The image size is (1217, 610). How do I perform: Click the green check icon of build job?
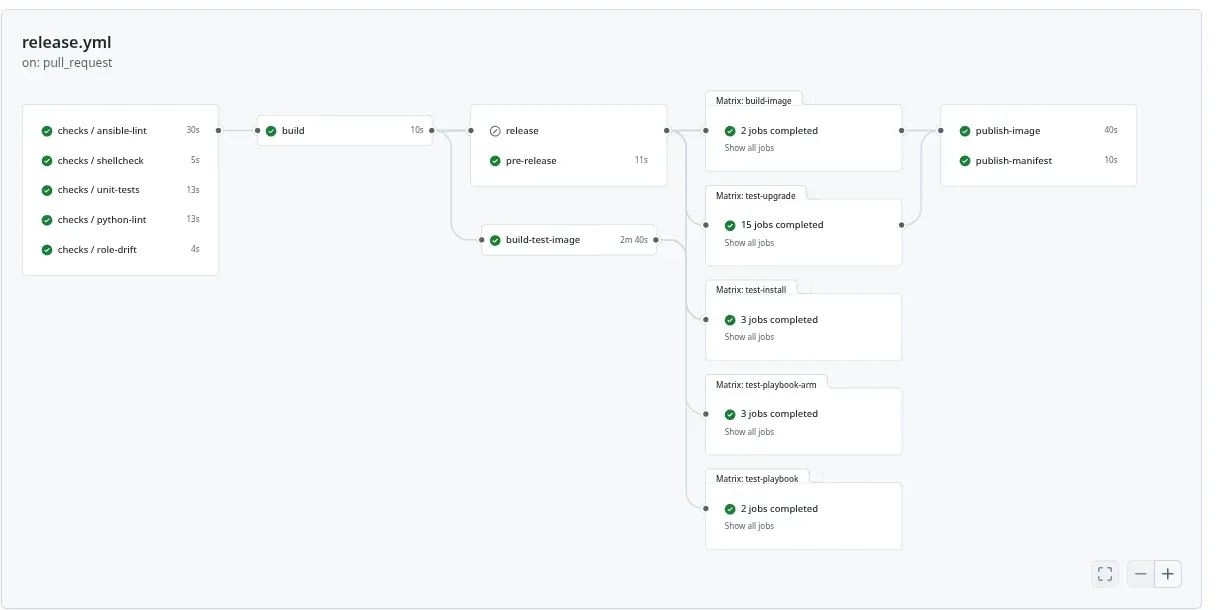click(271, 131)
